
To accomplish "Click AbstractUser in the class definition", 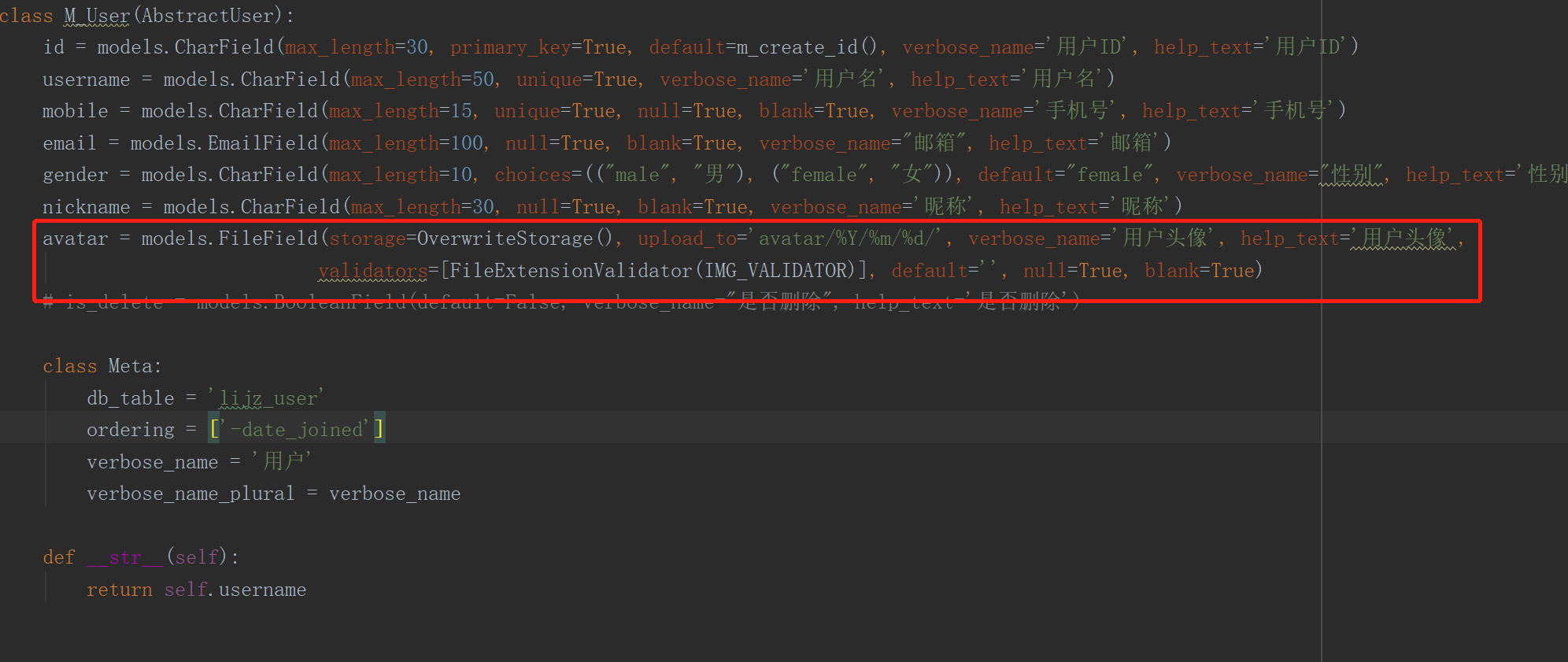I will (x=207, y=16).
